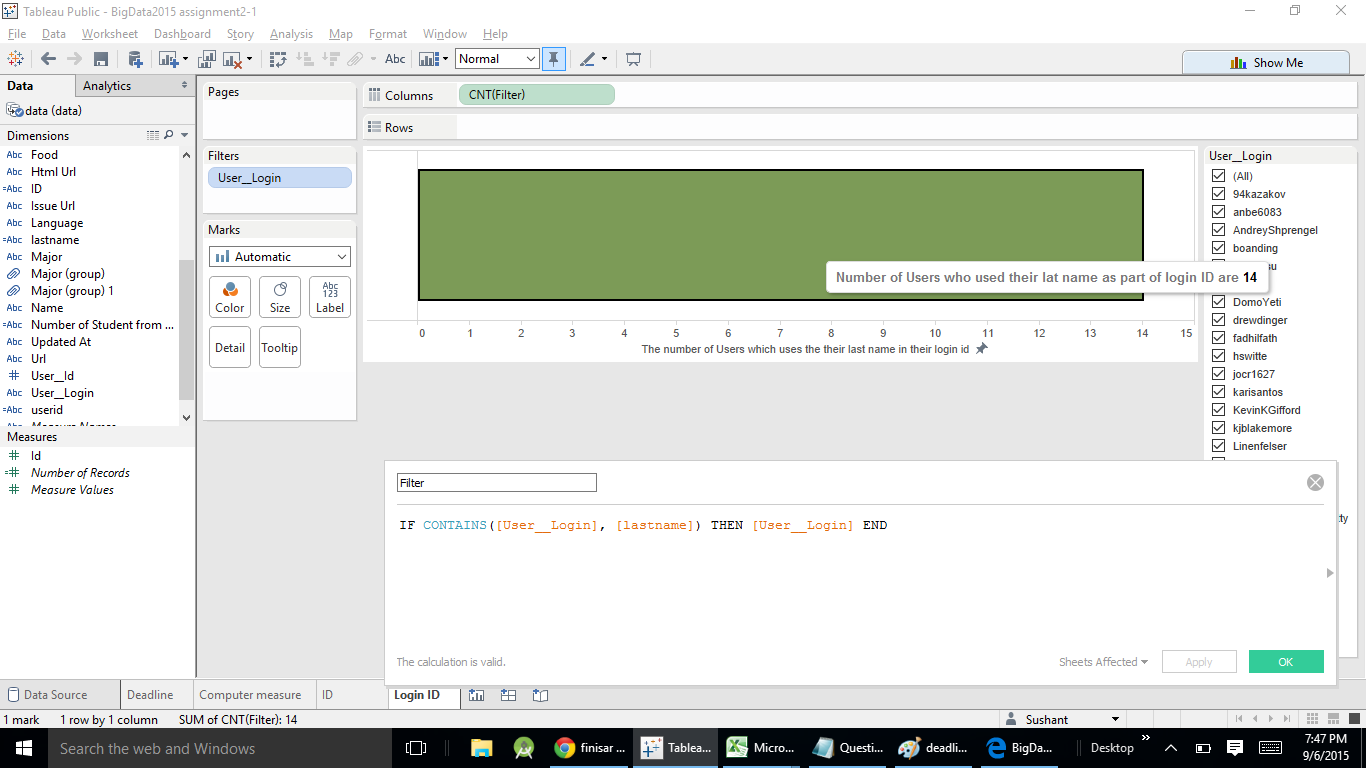Open Android Studio from the taskbar
Screen dimensions: 1366x768
coord(523,748)
